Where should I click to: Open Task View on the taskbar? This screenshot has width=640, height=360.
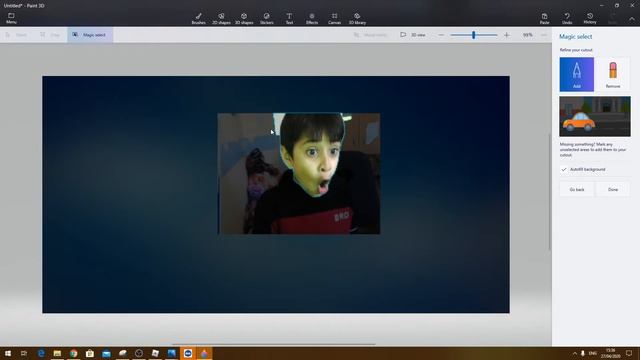(24, 353)
